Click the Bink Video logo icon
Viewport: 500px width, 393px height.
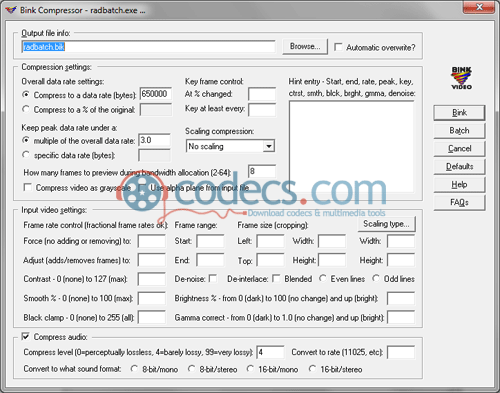click(x=461, y=78)
